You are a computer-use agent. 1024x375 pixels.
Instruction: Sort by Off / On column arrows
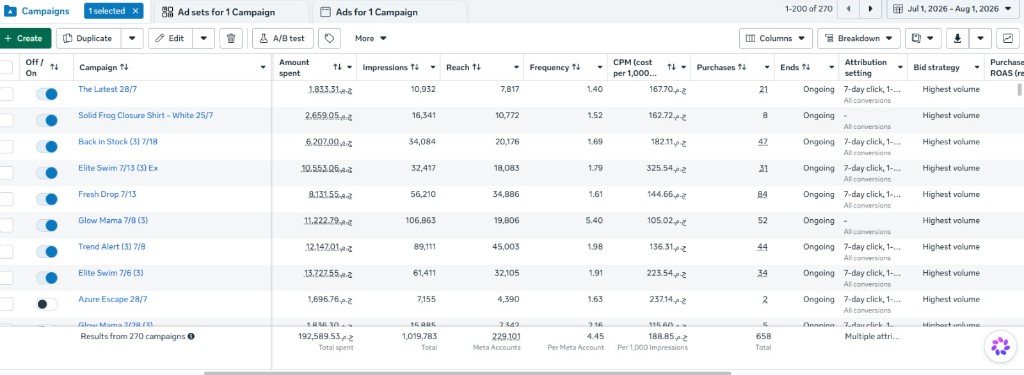tap(54, 67)
